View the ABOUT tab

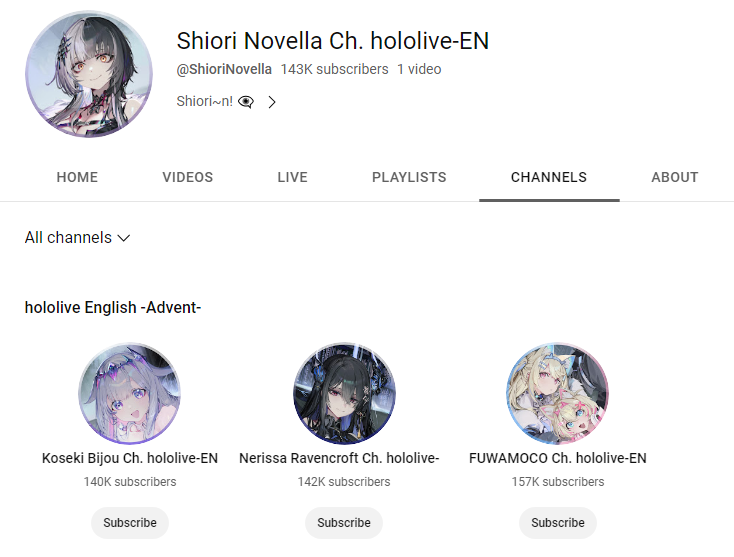click(675, 177)
